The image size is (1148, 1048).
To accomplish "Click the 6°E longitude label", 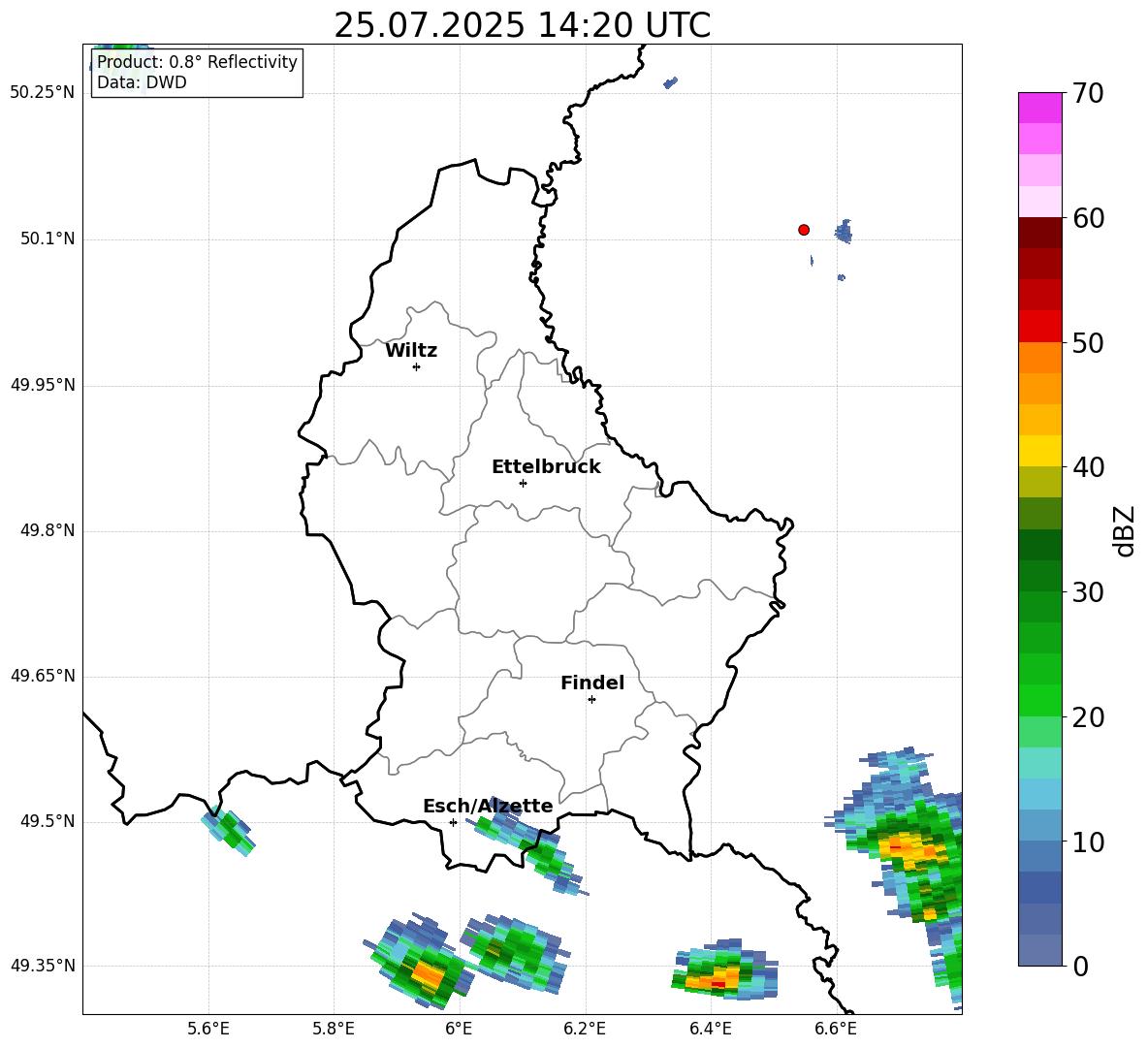I will 459,1029.
